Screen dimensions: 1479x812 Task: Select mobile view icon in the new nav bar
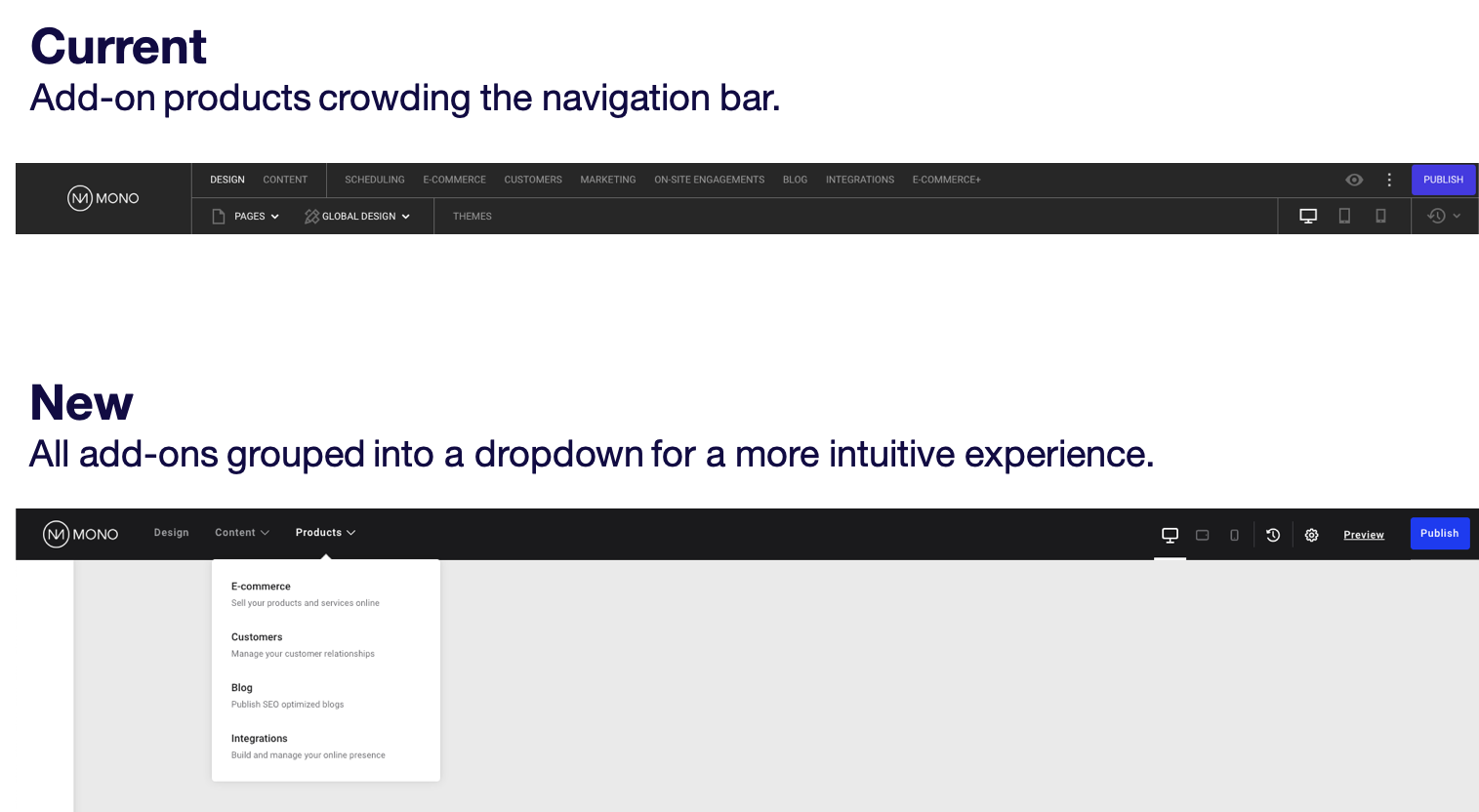click(x=1234, y=535)
